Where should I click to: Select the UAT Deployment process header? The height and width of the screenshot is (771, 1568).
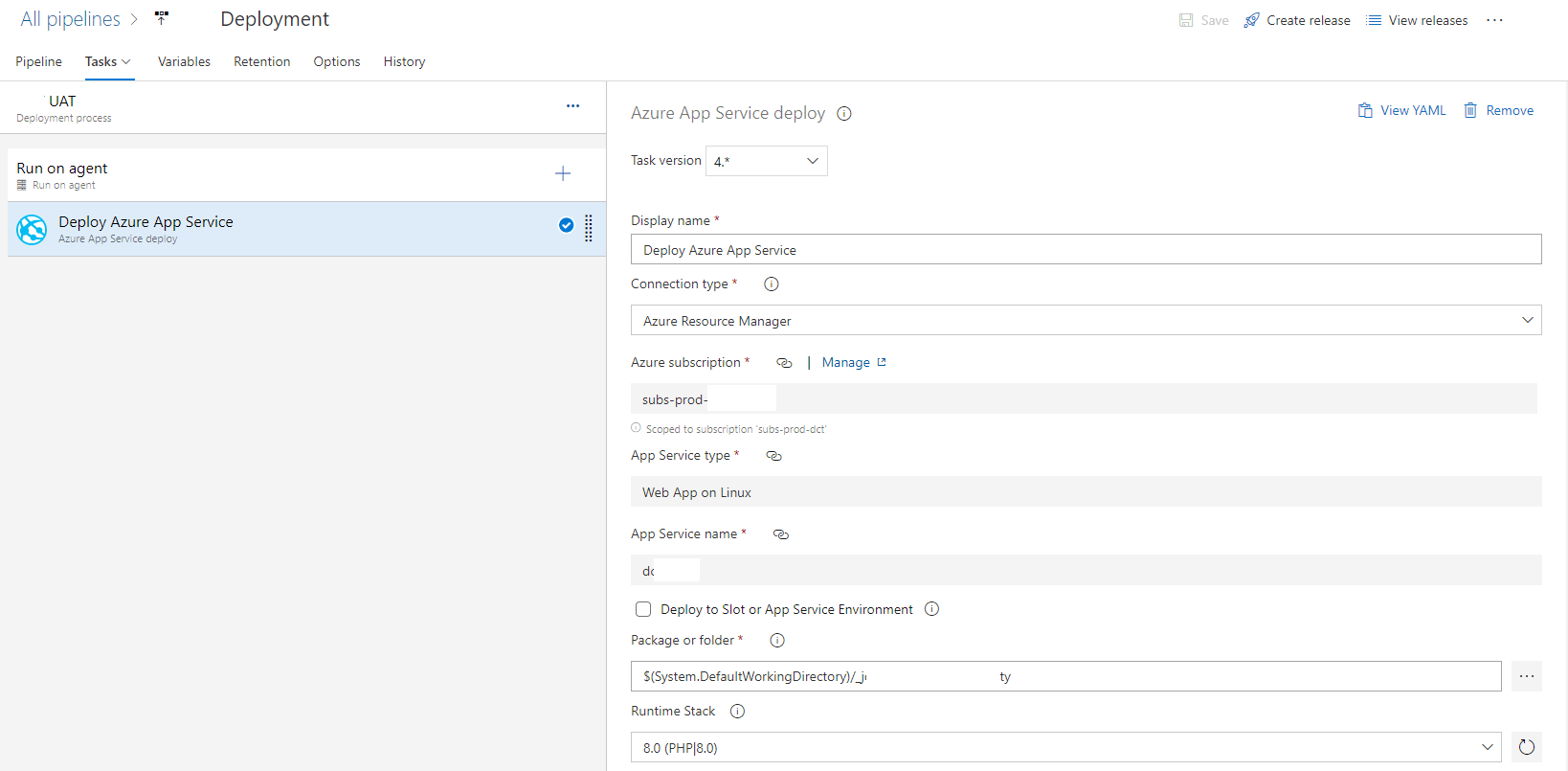point(302,107)
